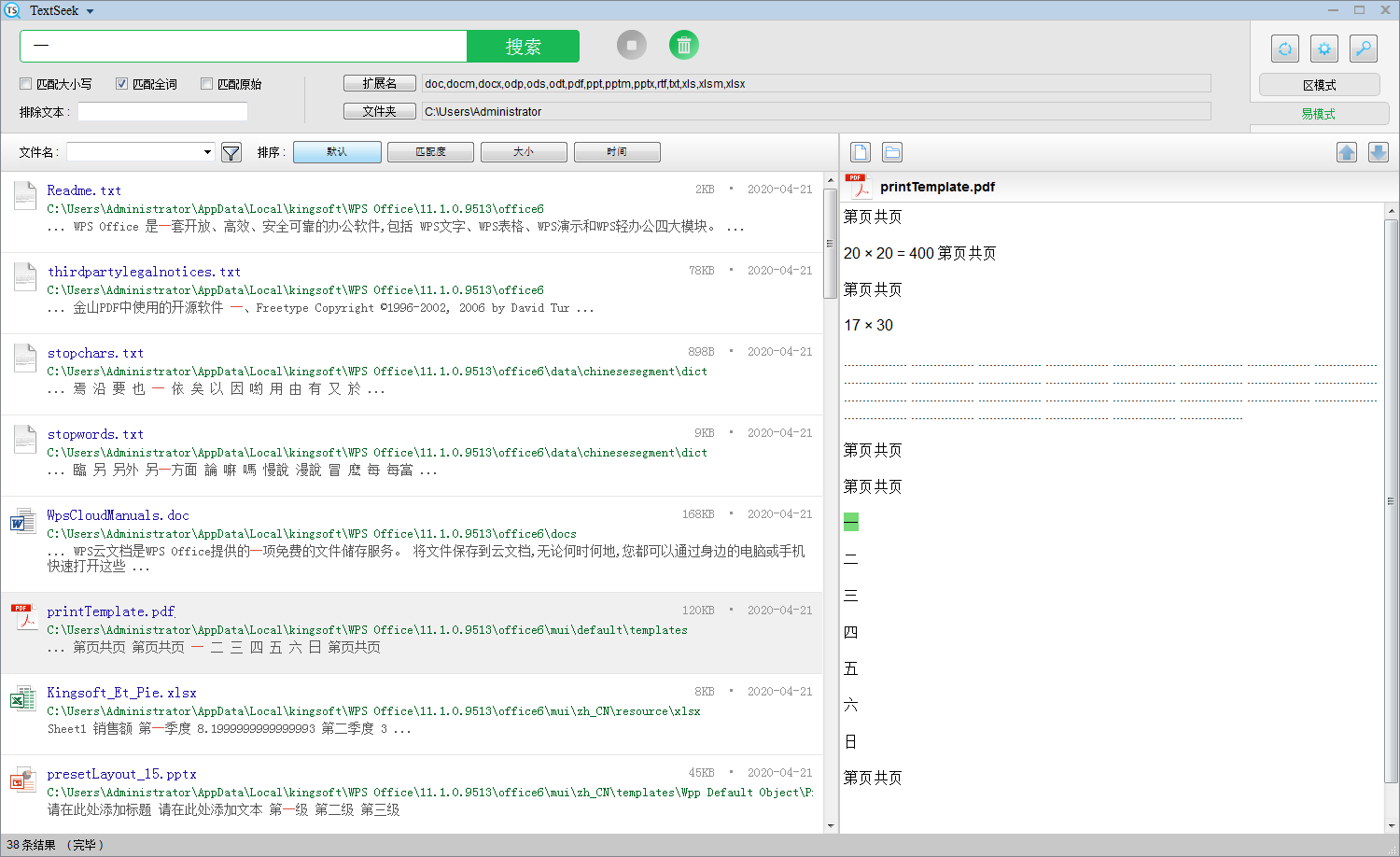The image size is (1400, 857).
Task: Enable the 匹配原始 checkbox
Action: (x=205, y=83)
